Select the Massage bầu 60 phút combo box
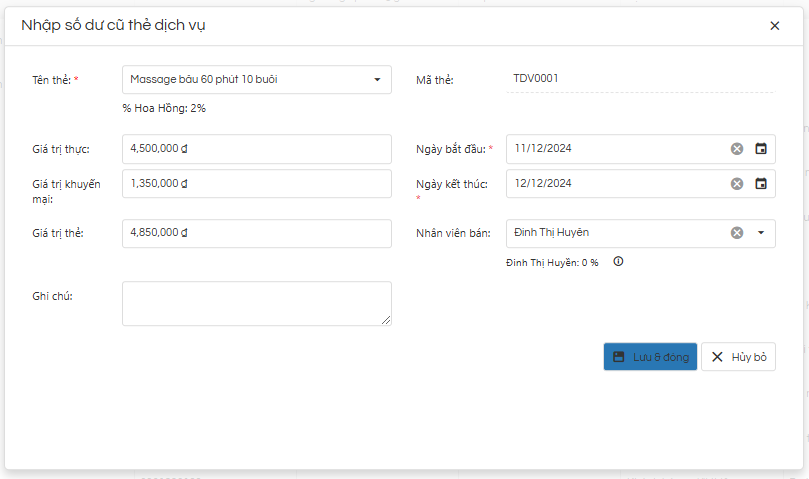Viewport: 809px width, 479px height. (245, 80)
